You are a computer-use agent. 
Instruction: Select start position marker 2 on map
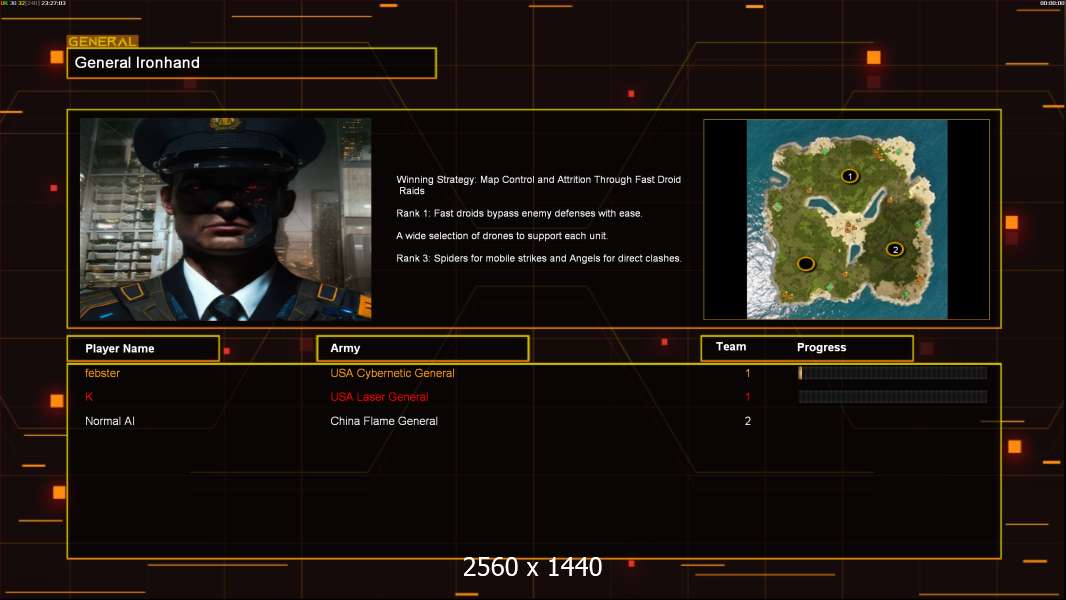click(895, 249)
